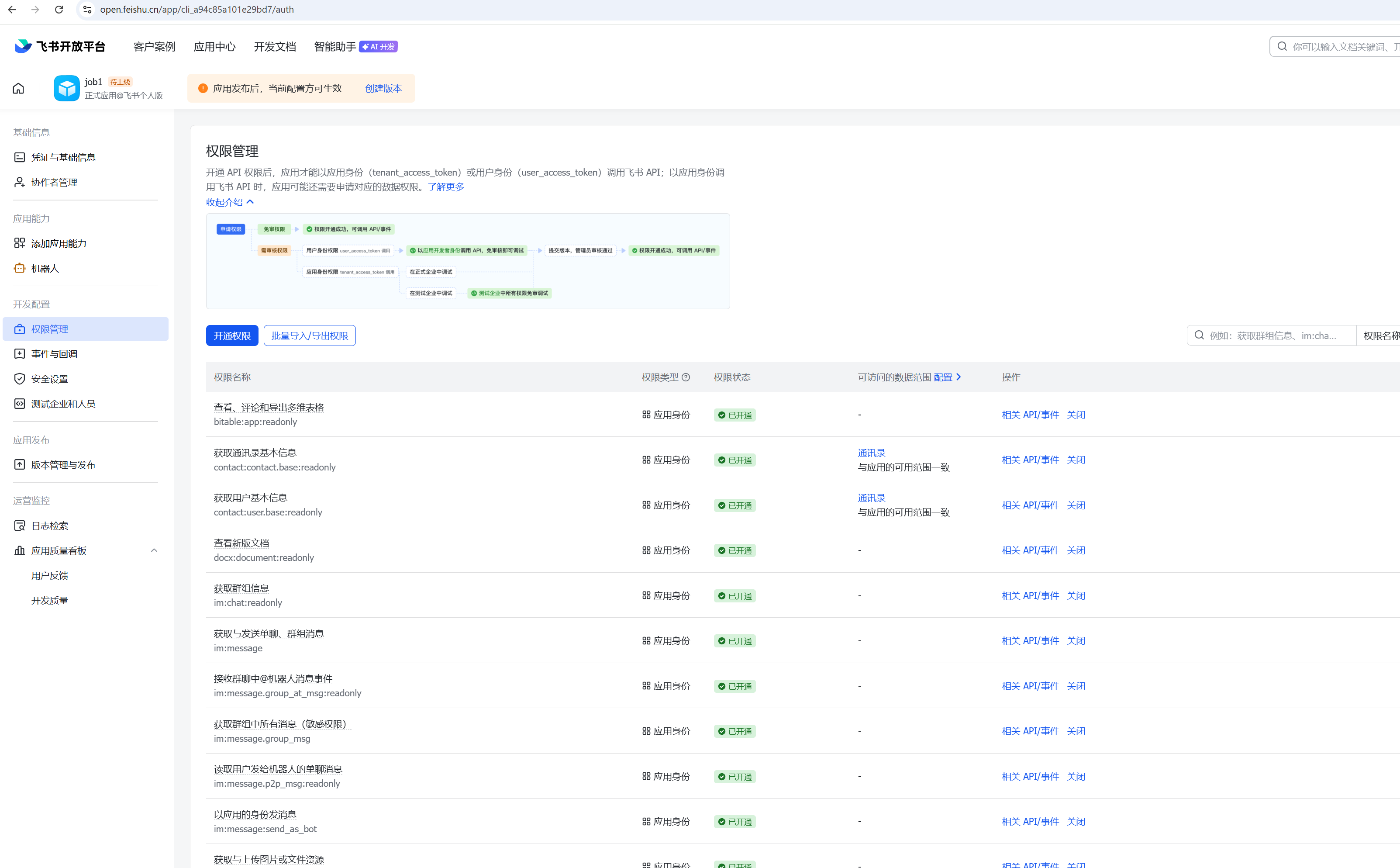The height and width of the screenshot is (868, 1400).
Task: Click the browser reload icon
Action: click(59, 10)
